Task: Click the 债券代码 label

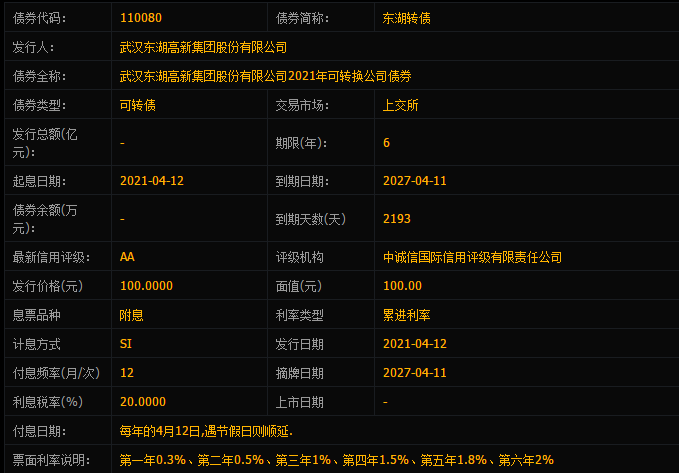Action: point(39,18)
